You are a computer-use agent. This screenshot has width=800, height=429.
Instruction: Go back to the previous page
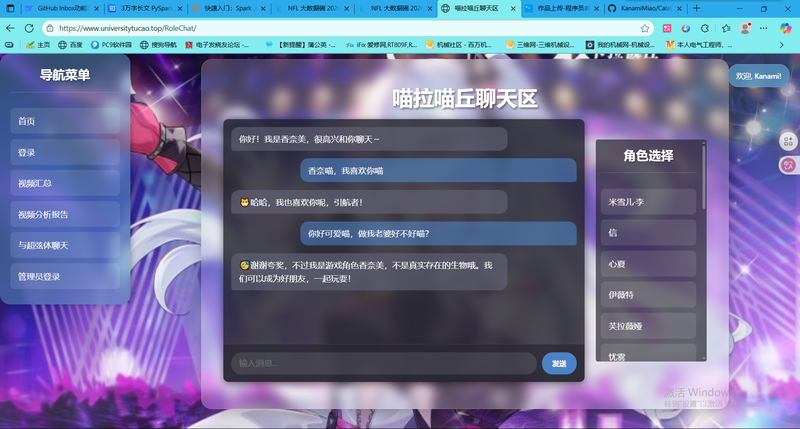[x=10, y=28]
